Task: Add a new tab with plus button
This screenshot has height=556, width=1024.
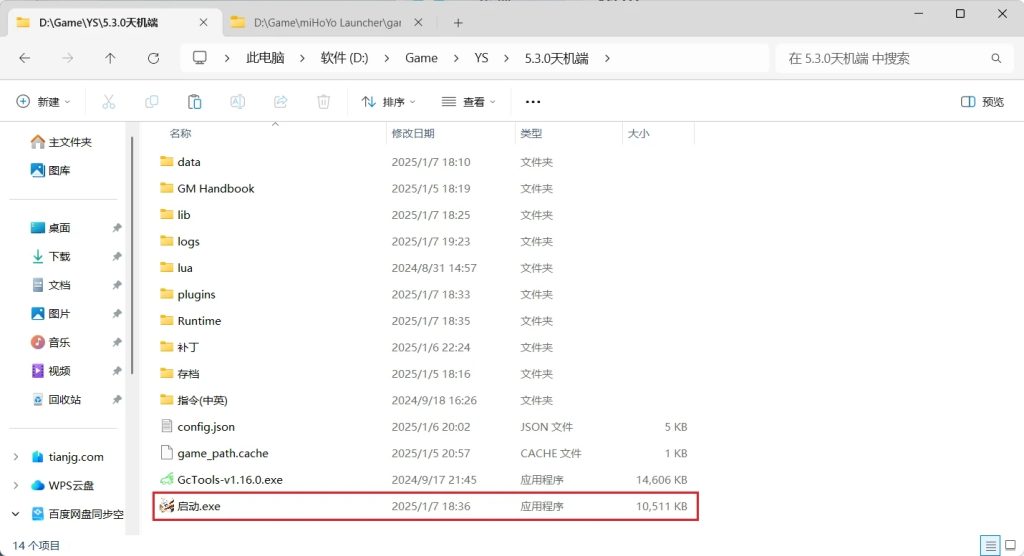Action: [458, 23]
